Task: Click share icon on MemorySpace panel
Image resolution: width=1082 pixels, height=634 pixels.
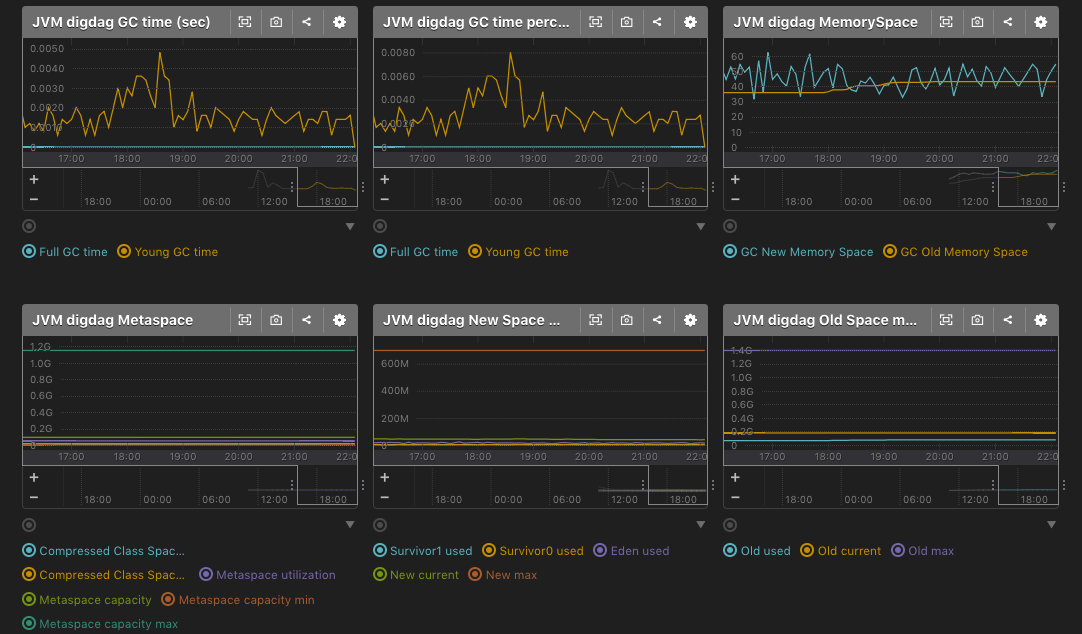Action: pos(1007,22)
